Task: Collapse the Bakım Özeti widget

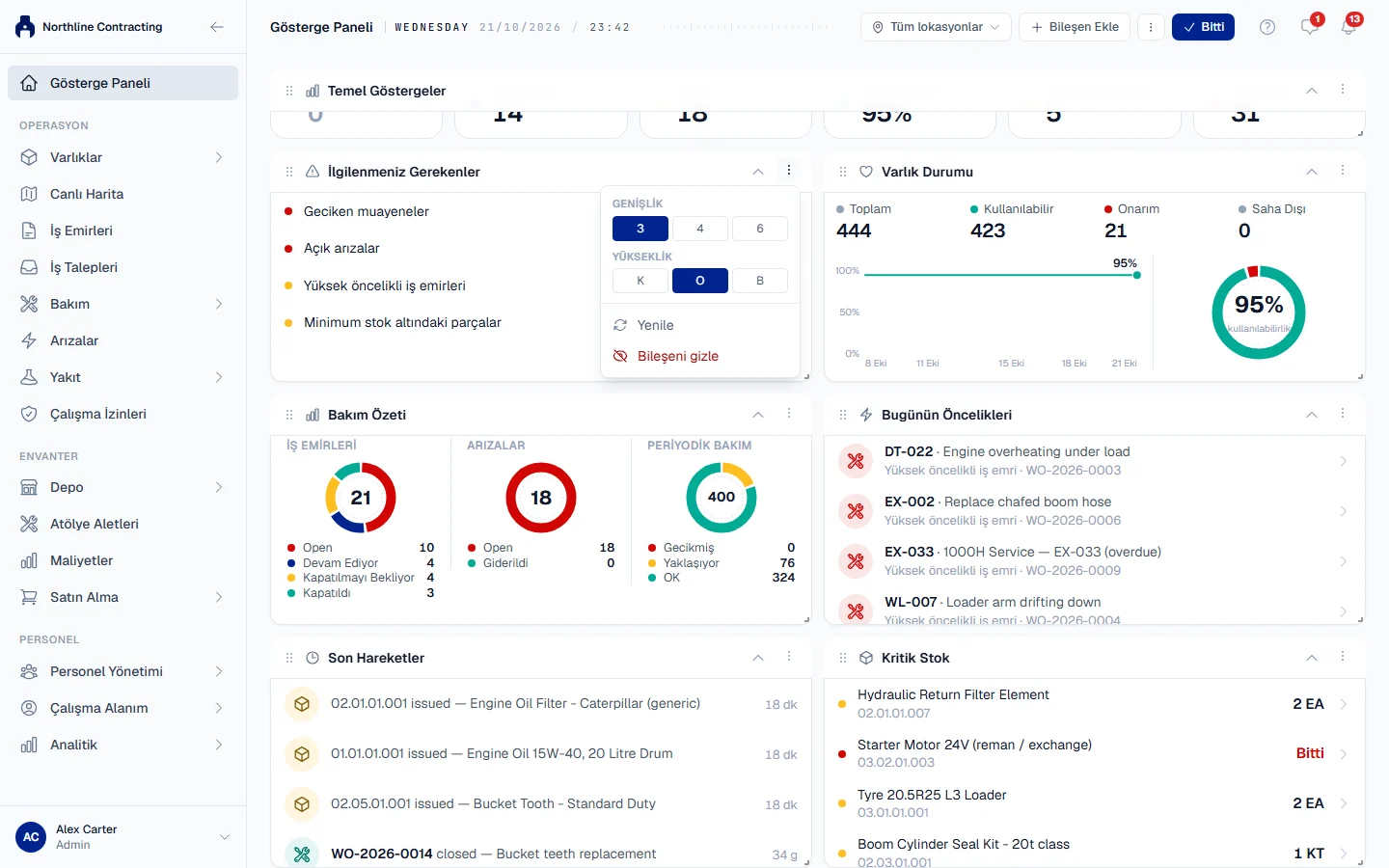Action: [758, 415]
